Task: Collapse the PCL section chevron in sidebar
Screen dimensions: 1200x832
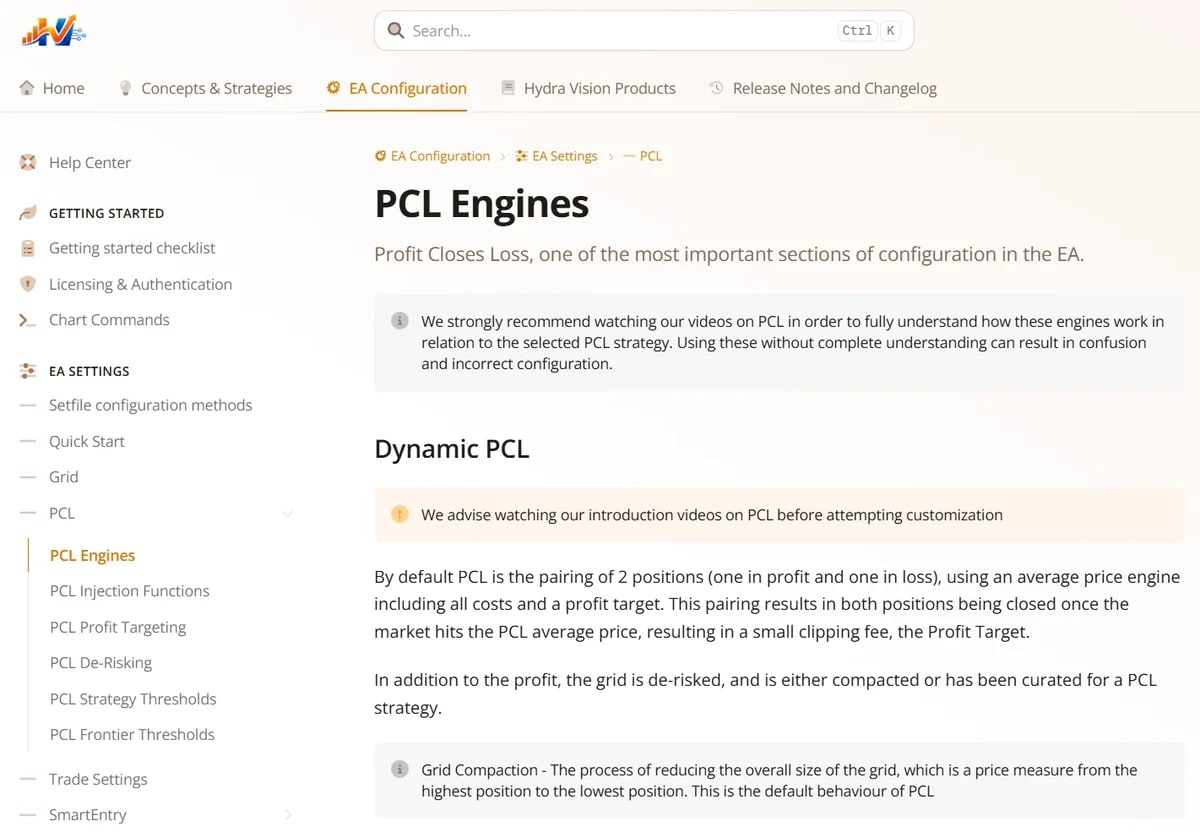Action: pos(287,514)
